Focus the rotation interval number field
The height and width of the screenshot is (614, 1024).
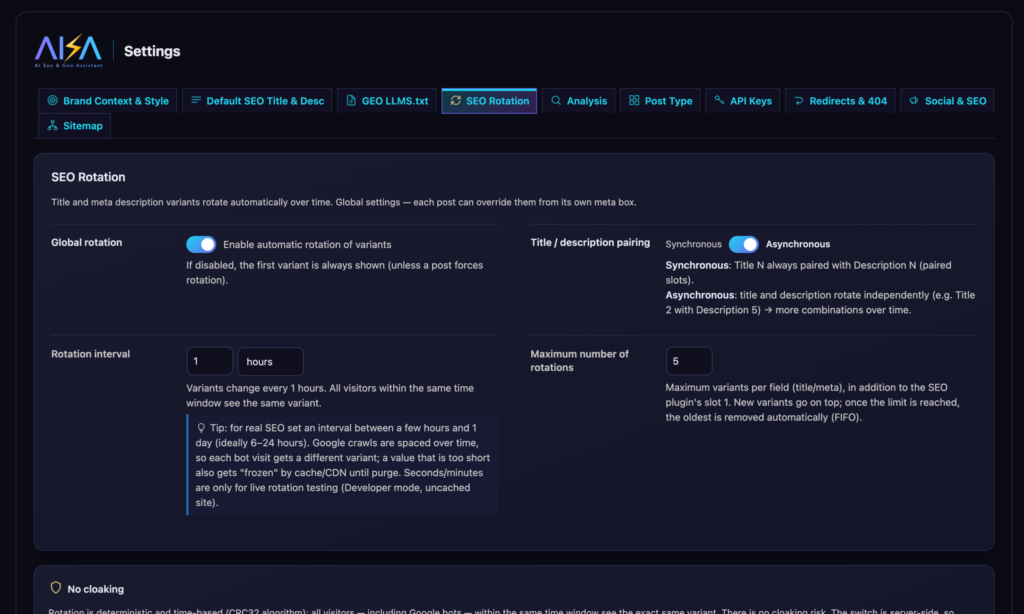(210, 361)
